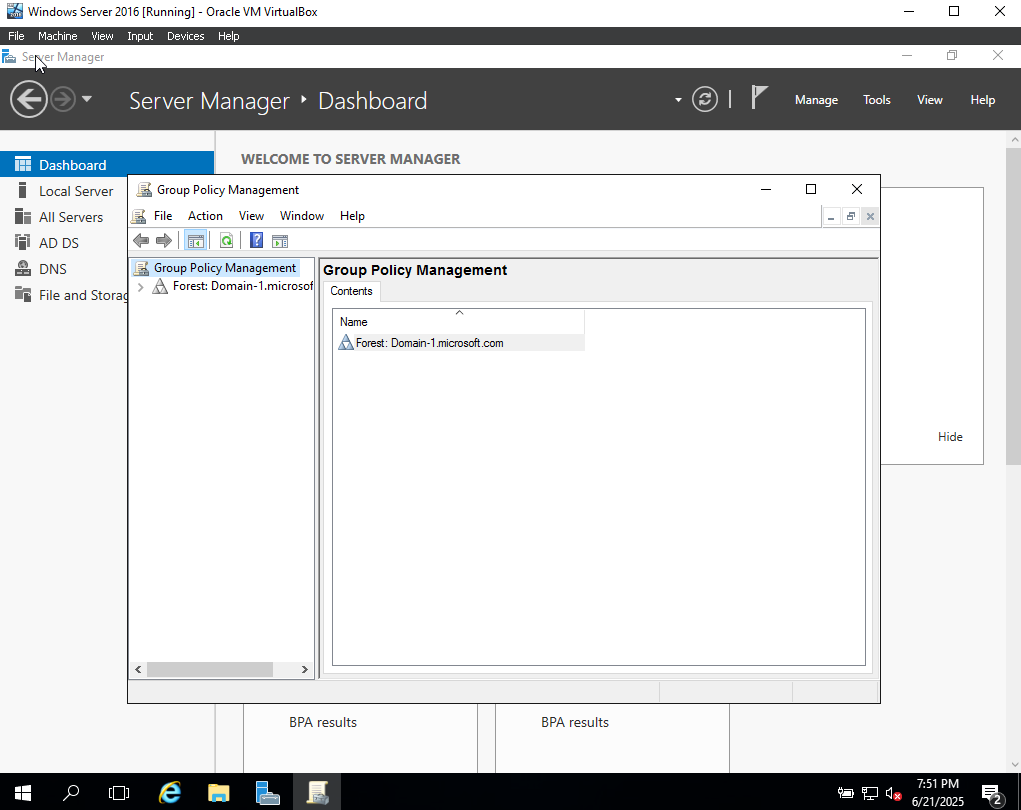Open File menu in Group Policy Management
Screen dimensions: 1021x810
coord(163,216)
